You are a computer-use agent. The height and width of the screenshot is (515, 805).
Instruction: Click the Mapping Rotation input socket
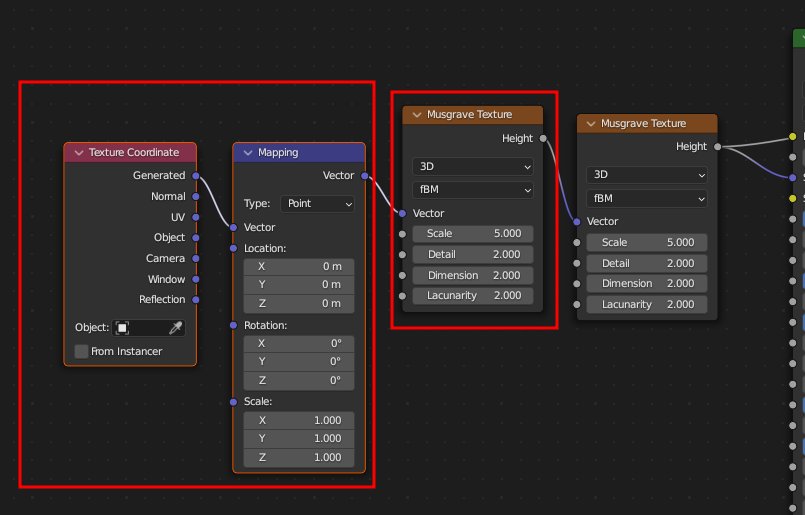coord(234,325)
